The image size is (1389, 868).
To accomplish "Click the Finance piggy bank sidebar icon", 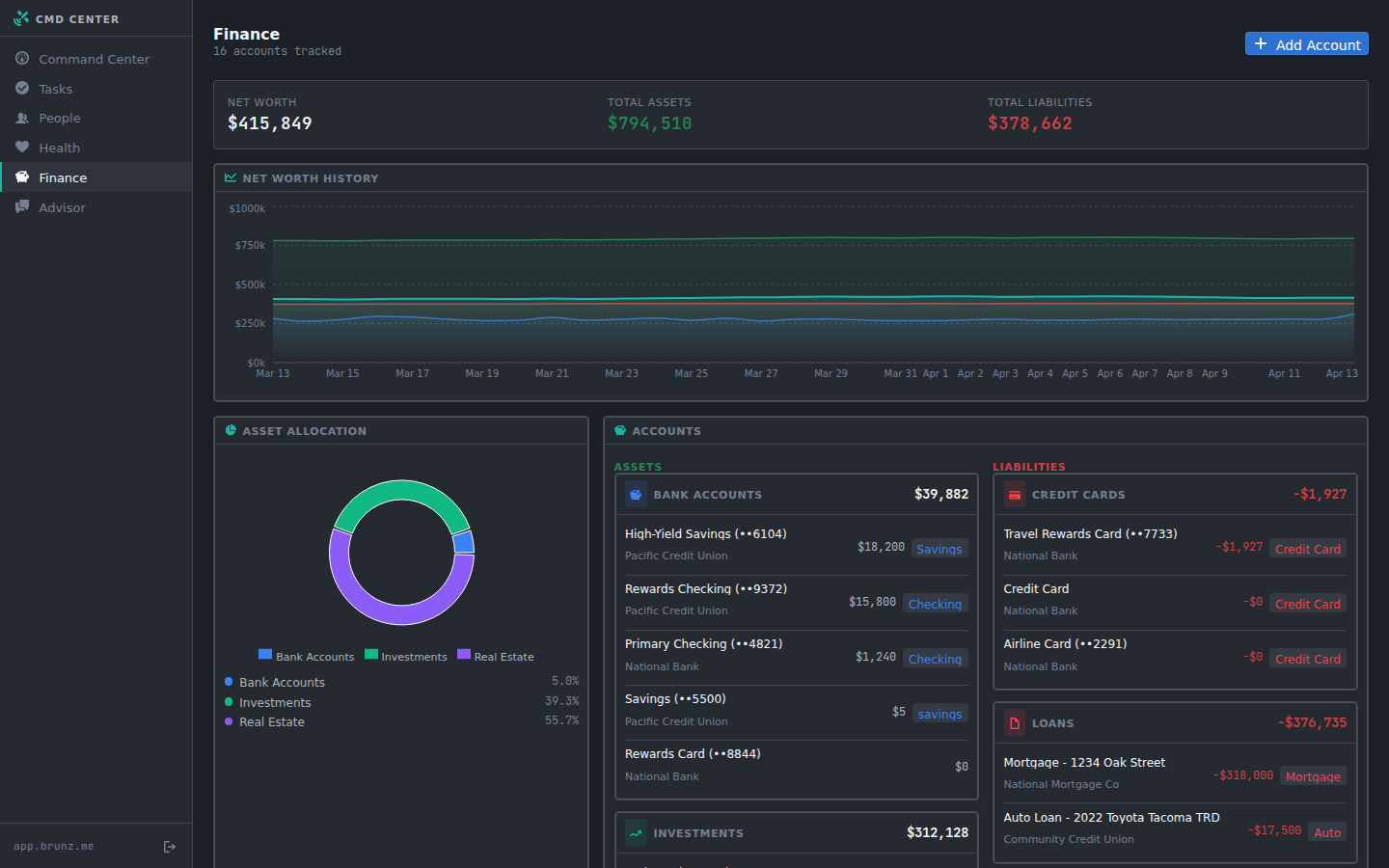I will click(x=22, y=177).
